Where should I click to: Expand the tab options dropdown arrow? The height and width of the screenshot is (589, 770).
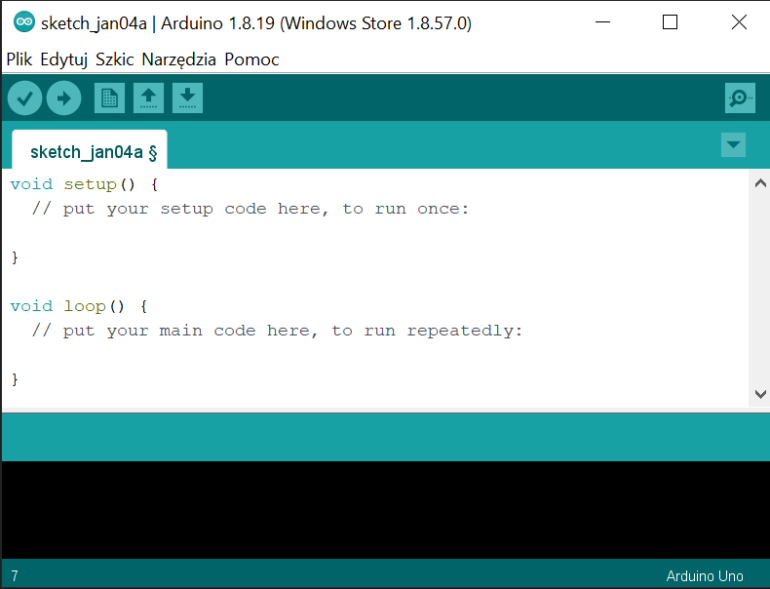(733, 145)
